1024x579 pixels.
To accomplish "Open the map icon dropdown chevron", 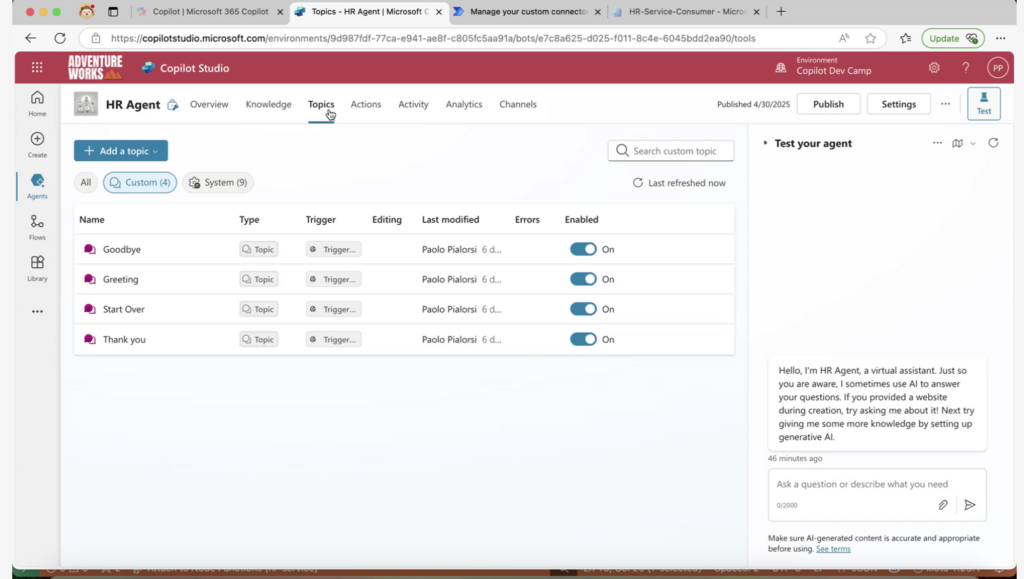I will [972, 144].
